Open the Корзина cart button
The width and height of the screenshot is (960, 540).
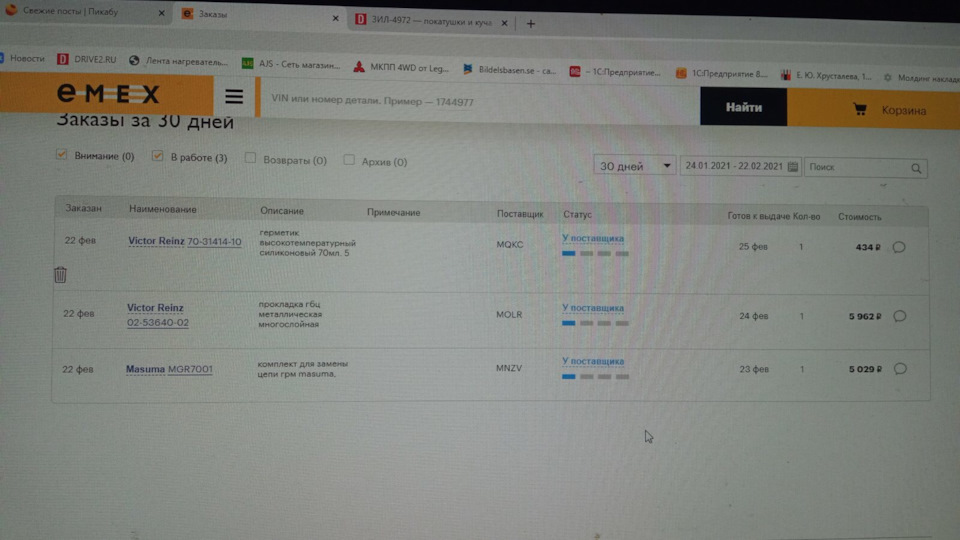pyautogui.click(x=874, y=109)
